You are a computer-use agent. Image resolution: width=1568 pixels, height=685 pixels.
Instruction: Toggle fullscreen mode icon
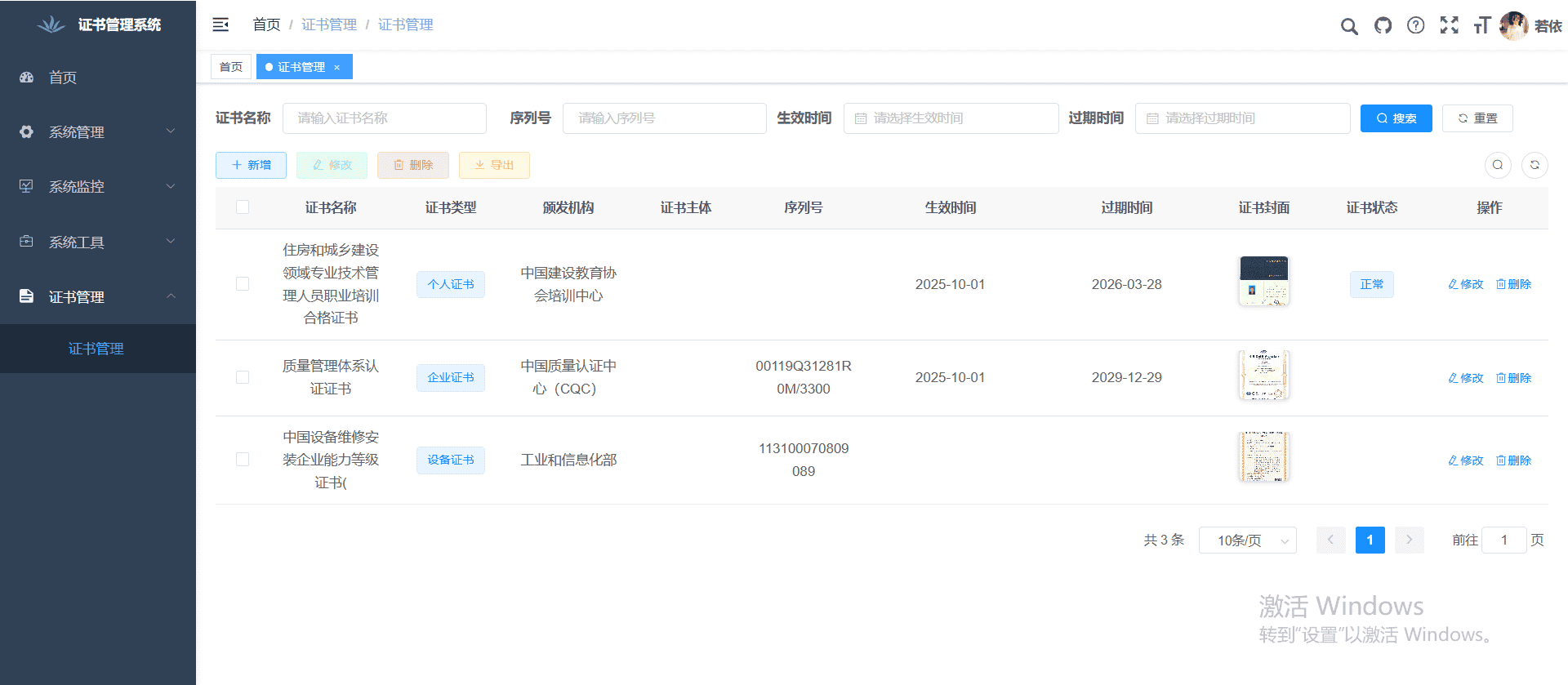(1450, 26)
